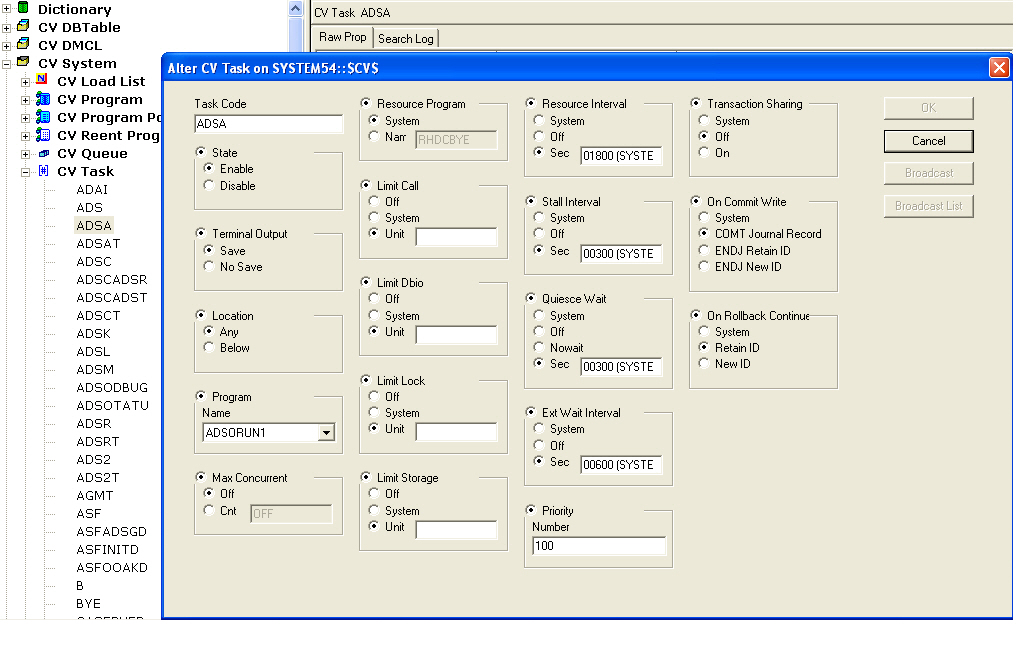Click the CV Queue icon
This screenshot has height=650, width=1024.
(43, 154)
